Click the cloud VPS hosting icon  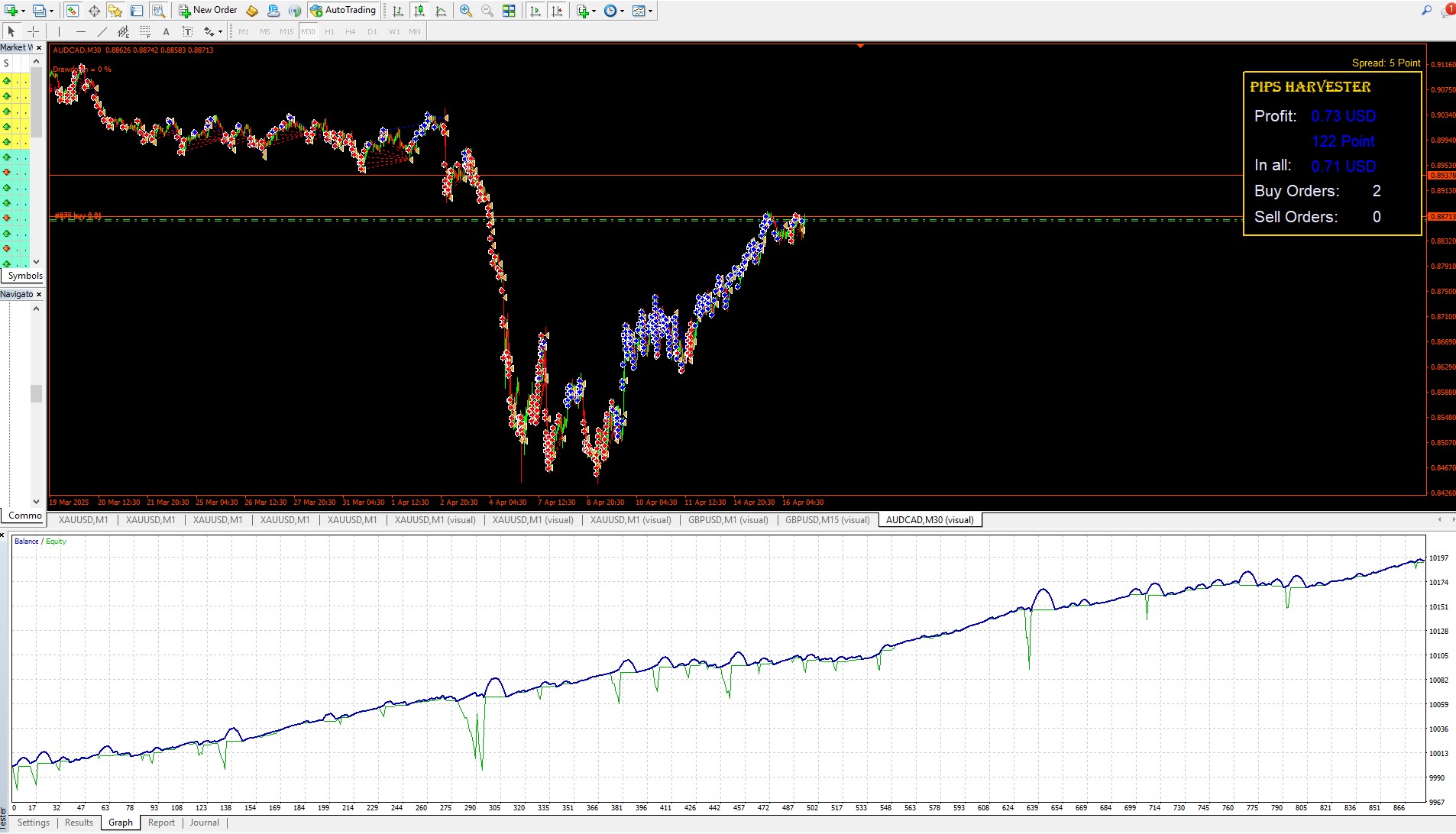click(273, 11)
